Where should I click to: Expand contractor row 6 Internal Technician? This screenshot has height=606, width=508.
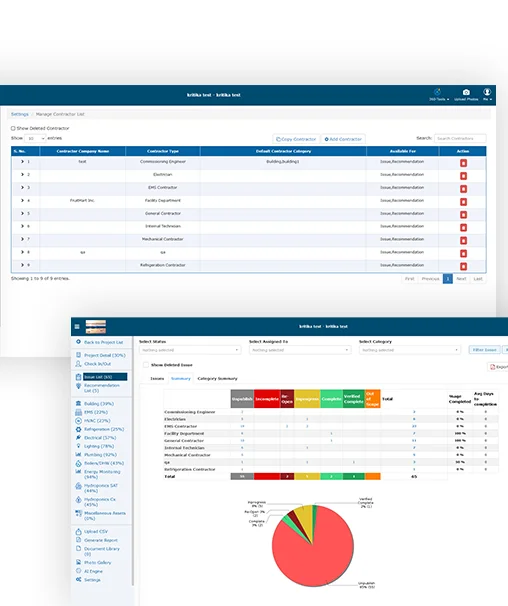click(x=22, y=226)
